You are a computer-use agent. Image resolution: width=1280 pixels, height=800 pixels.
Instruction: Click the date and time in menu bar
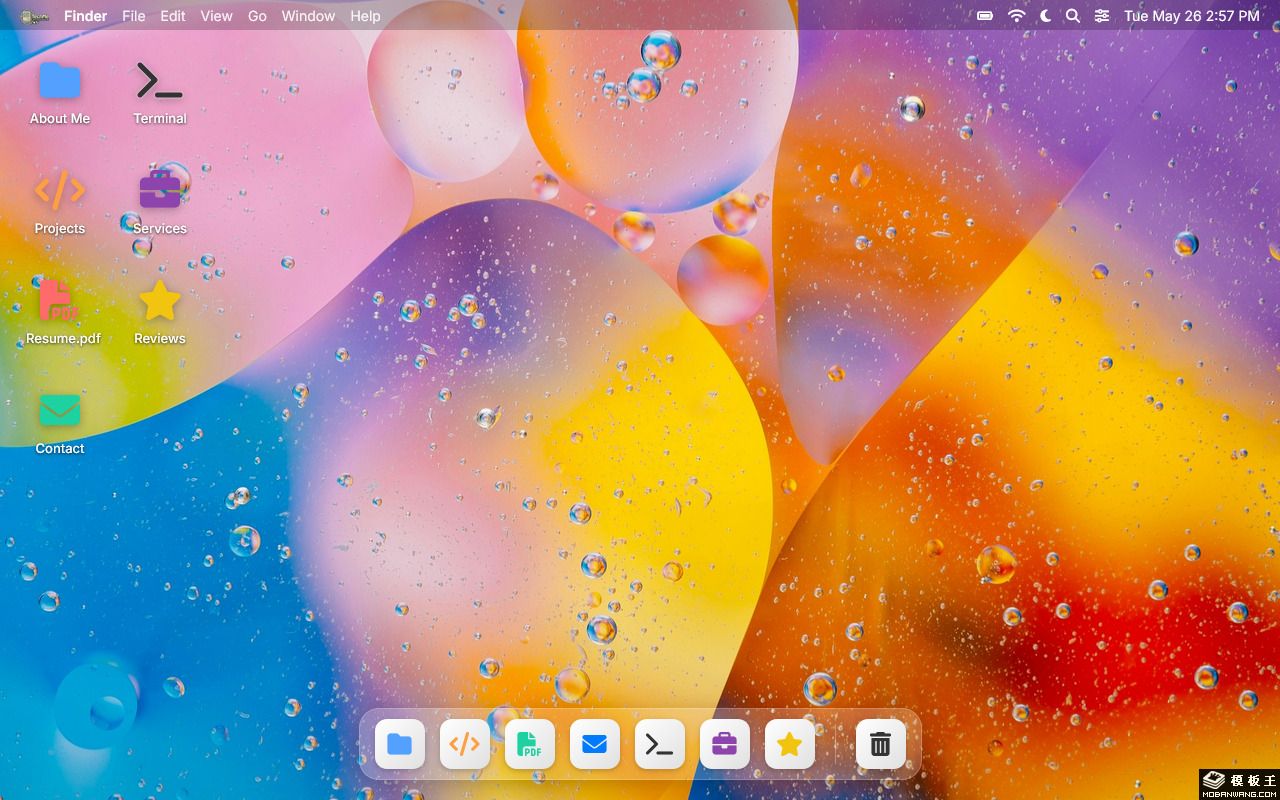tap(1192, 16)
